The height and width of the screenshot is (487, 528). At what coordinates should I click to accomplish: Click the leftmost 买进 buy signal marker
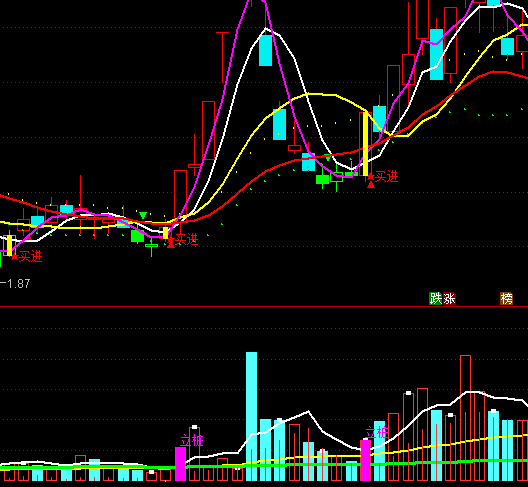tap(30, 257)
